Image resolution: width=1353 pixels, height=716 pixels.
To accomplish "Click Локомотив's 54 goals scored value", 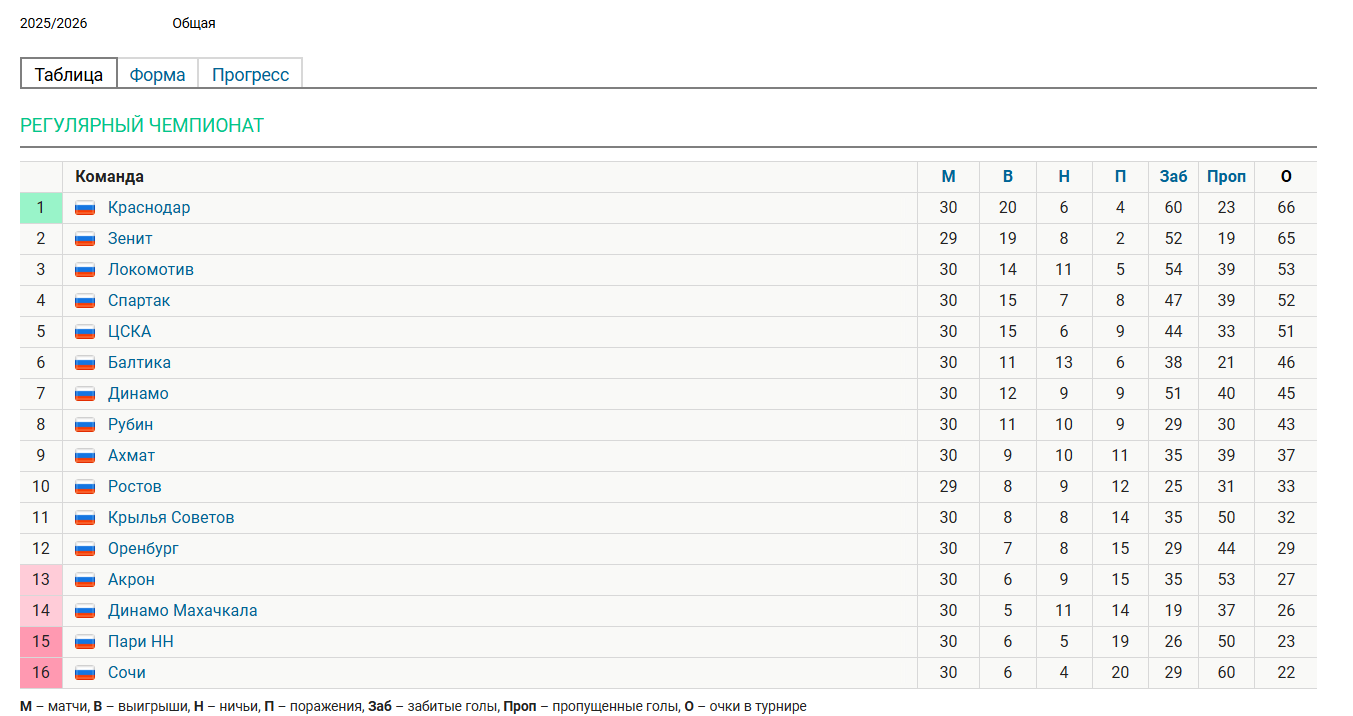I will [x=1174, y=270].
